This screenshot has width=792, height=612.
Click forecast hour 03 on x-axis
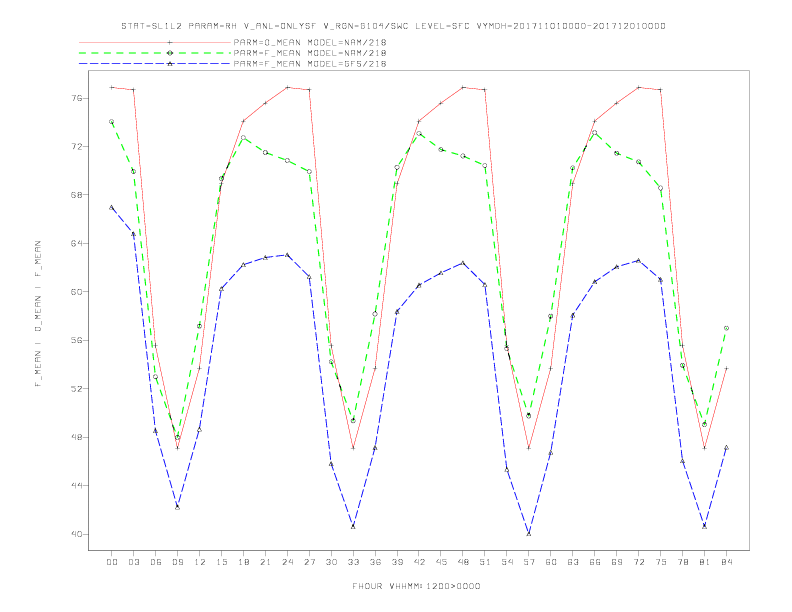point(133,562)
